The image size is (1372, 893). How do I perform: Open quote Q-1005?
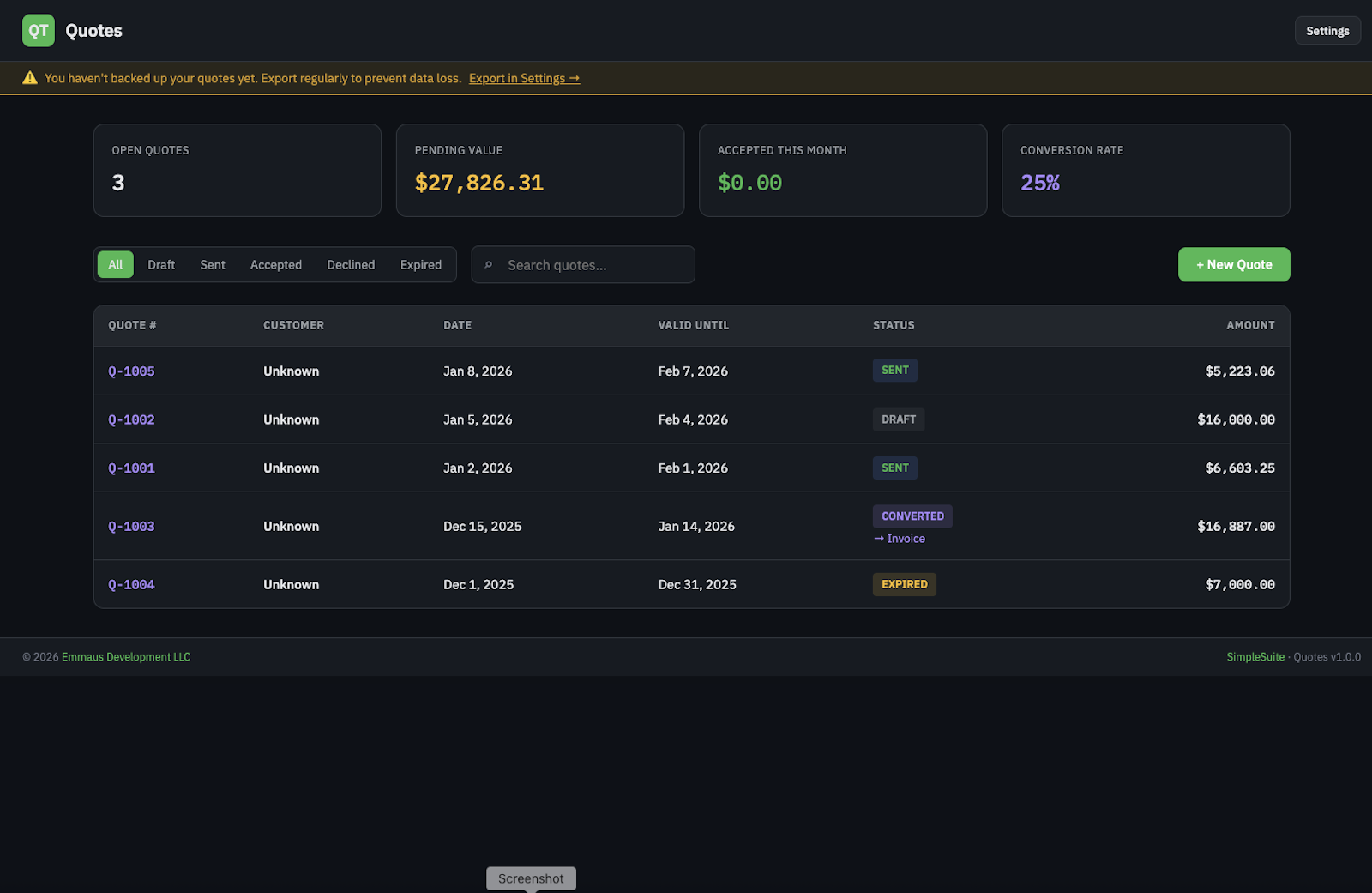click(131, 371)
